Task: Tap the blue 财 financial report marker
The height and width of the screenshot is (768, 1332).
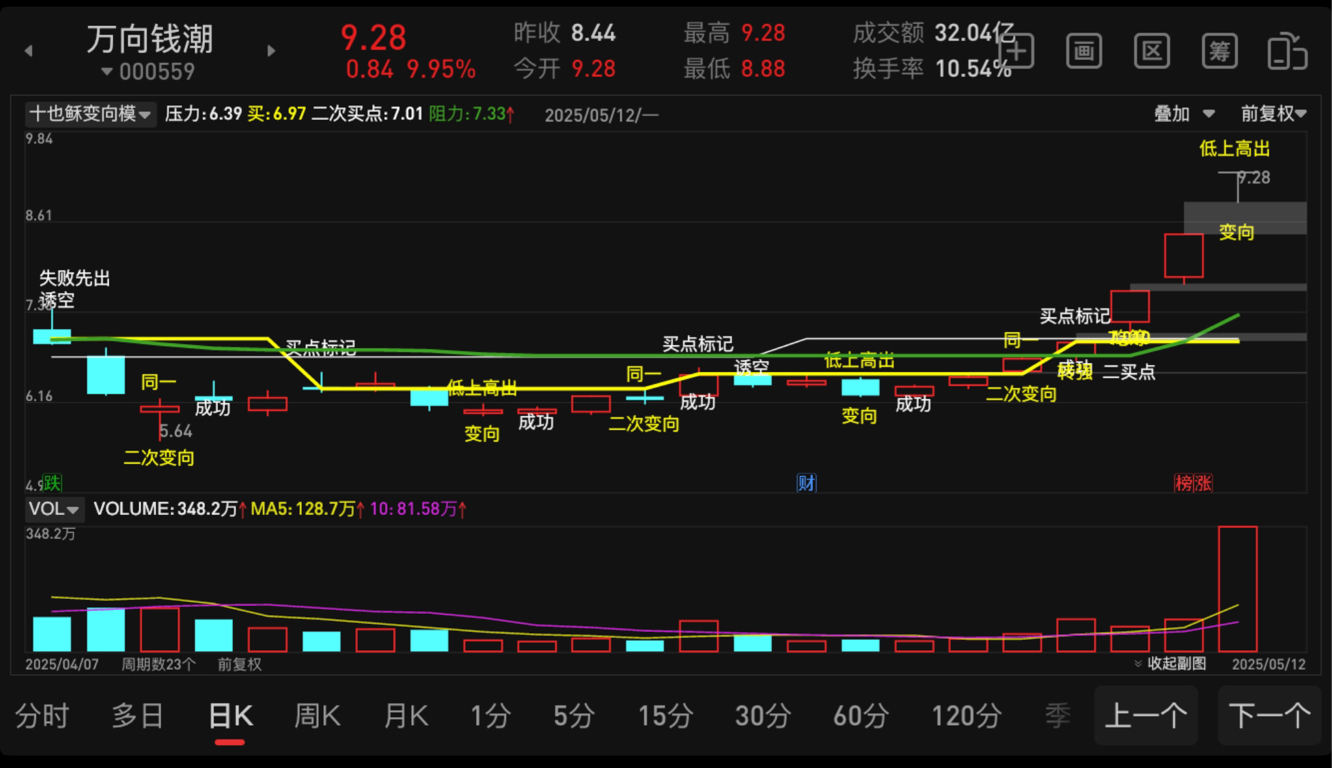Action: [806, 483]
